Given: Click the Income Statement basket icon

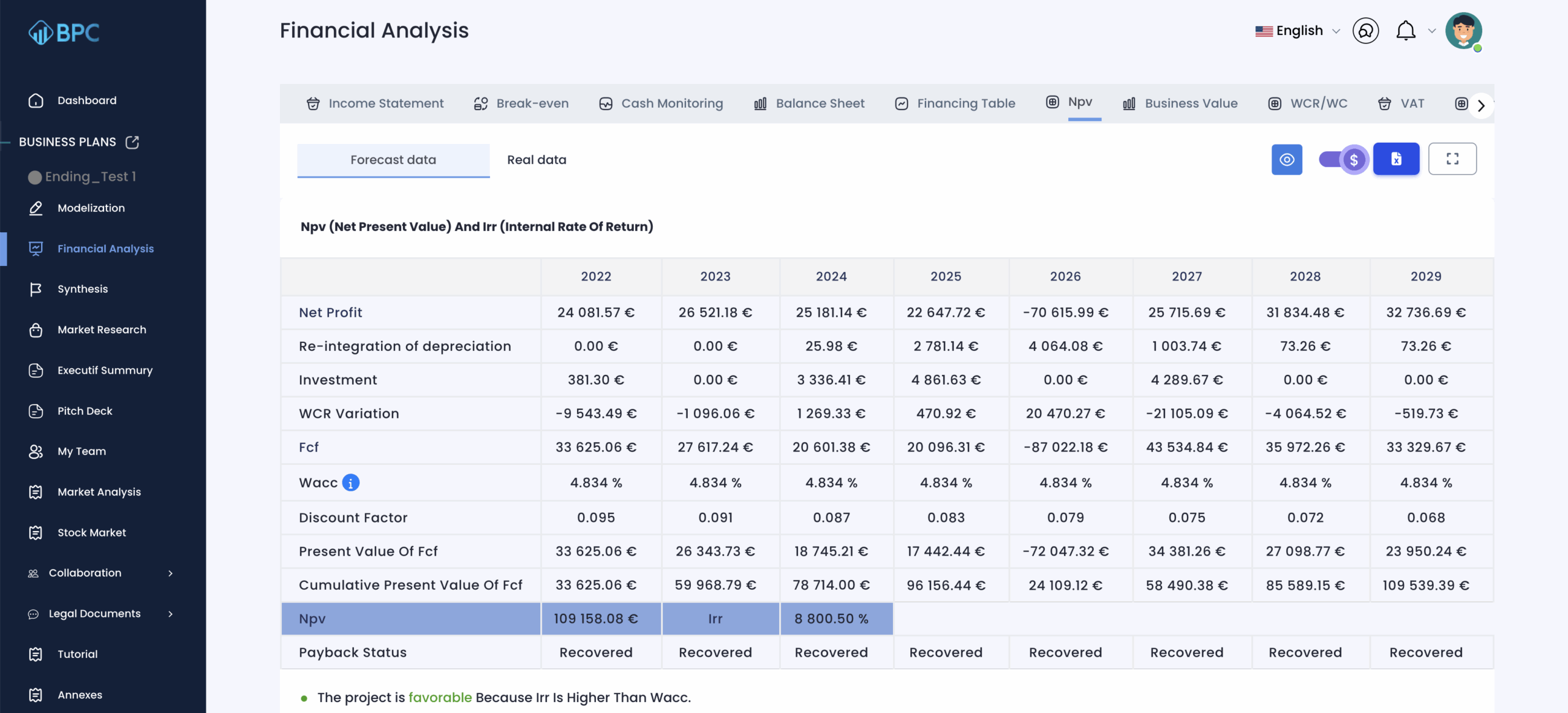Looking at the screenshot, I should point(313,104).
